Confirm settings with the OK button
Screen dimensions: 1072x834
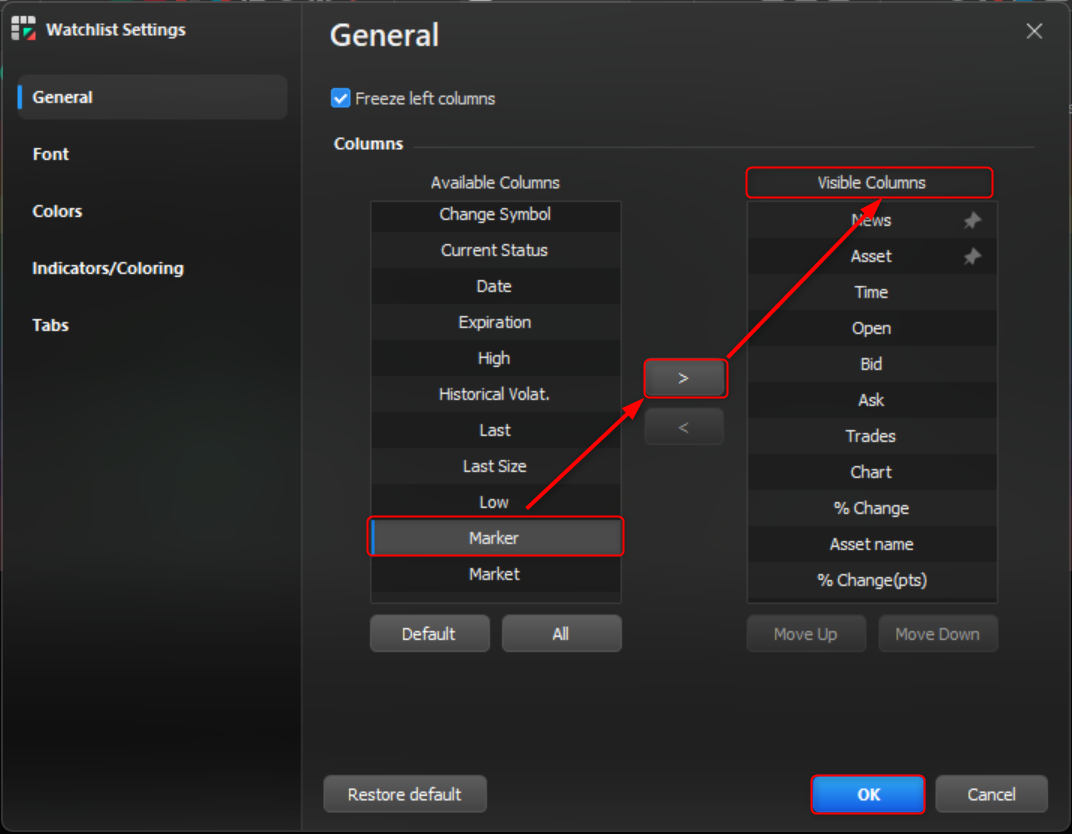868,794
